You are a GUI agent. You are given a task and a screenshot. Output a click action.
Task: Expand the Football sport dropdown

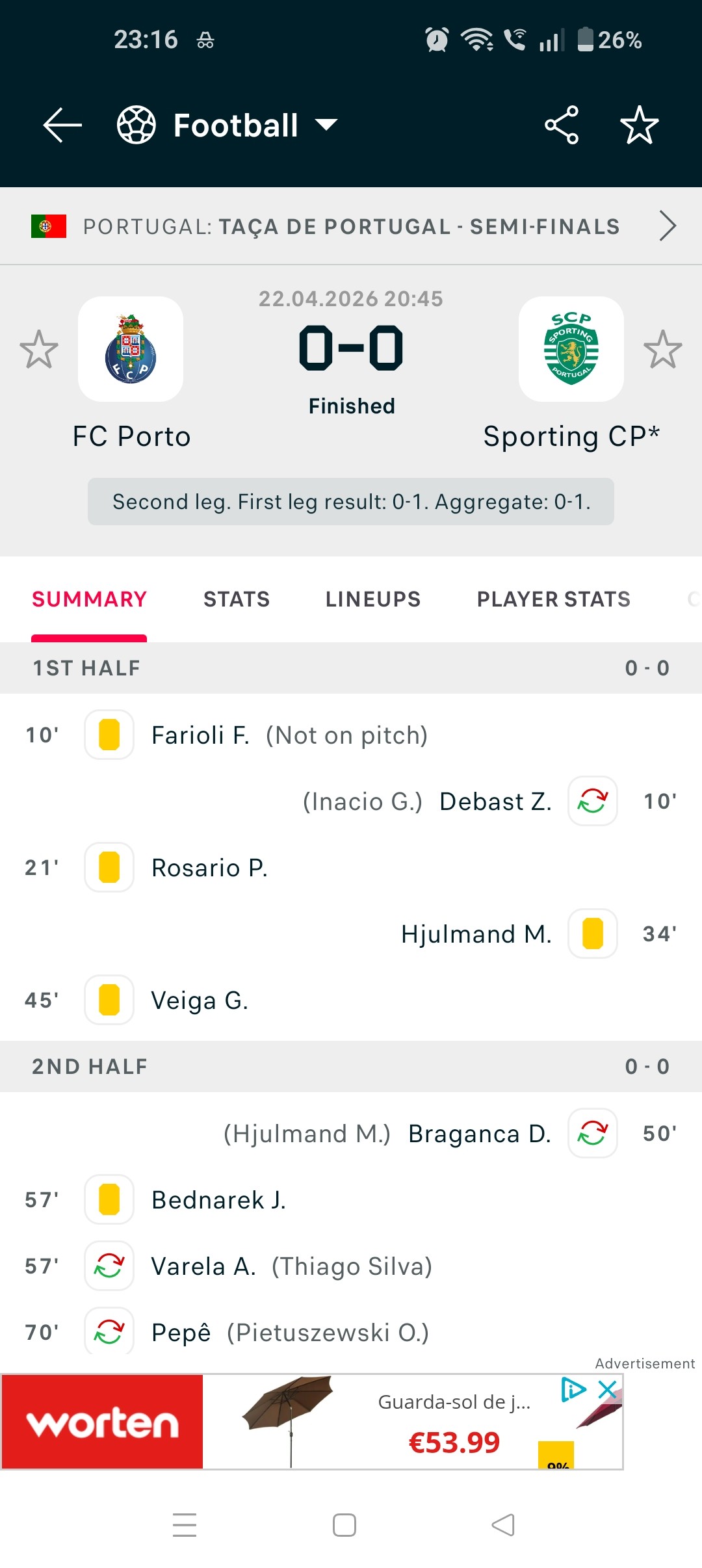(x=227, y=125)
